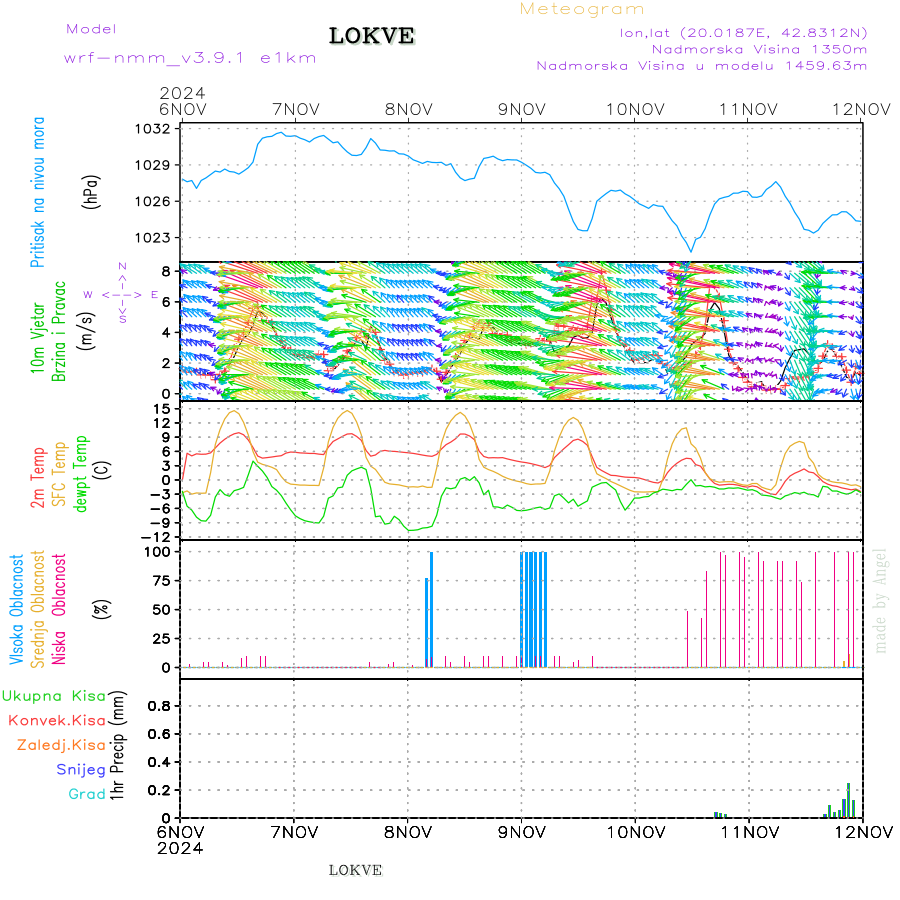Click 'Nadmorska Visina 1350m' elevation text

(x=759, y=49)
